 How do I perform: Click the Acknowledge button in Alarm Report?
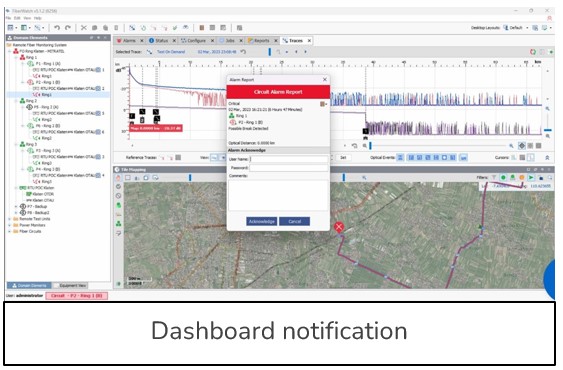(261, 222)
